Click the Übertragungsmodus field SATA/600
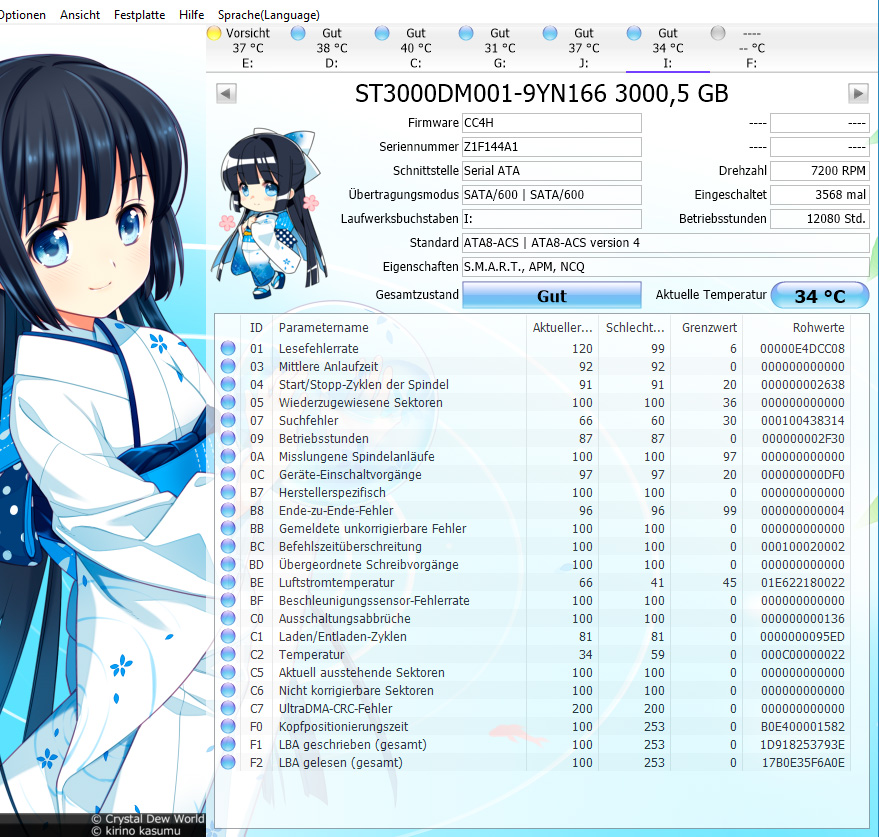 point(552,195)
